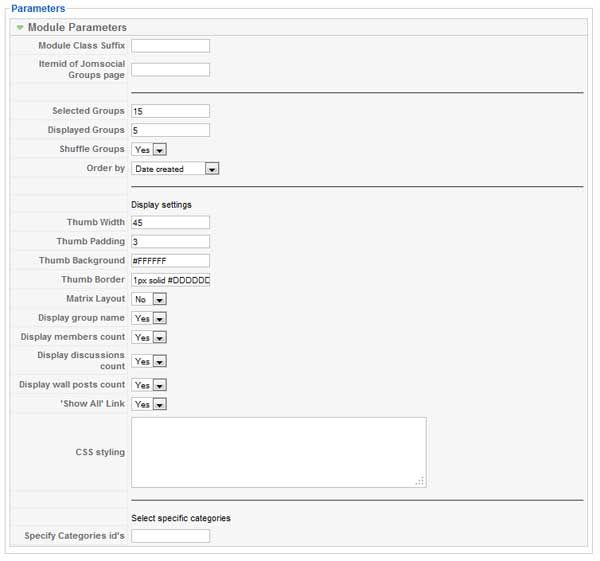600x561 pixels.
Task: Click the Thumb Border input
Action: coord(170,280)
